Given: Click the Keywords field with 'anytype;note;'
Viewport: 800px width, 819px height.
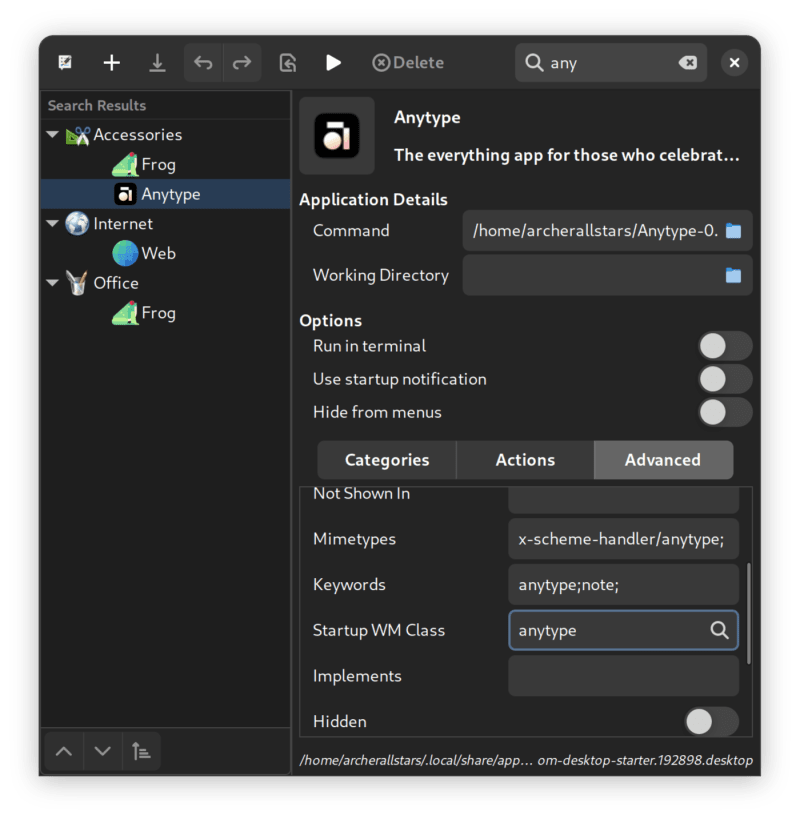Looking at the screenshot, I should point(623,584).
